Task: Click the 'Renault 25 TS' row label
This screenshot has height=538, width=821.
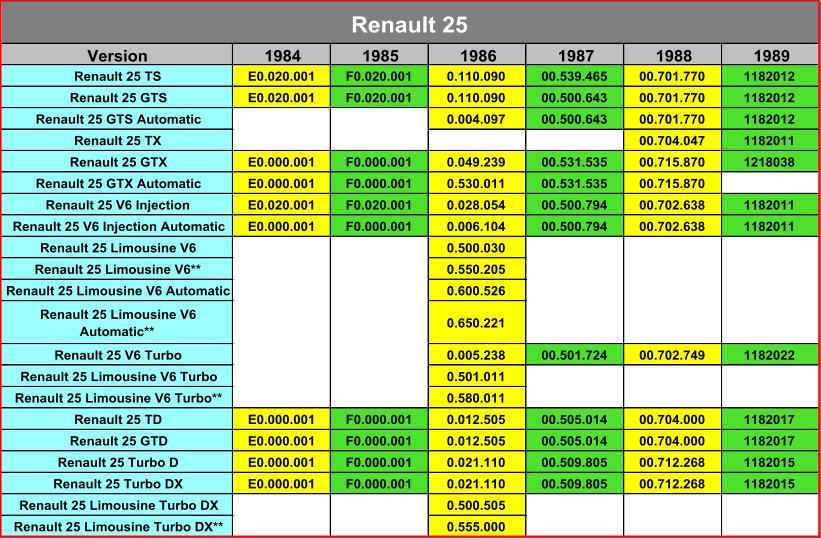Action: 117,76
